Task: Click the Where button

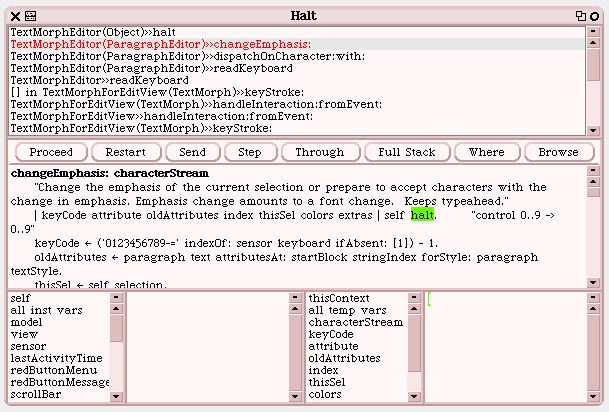Action: 487,152
